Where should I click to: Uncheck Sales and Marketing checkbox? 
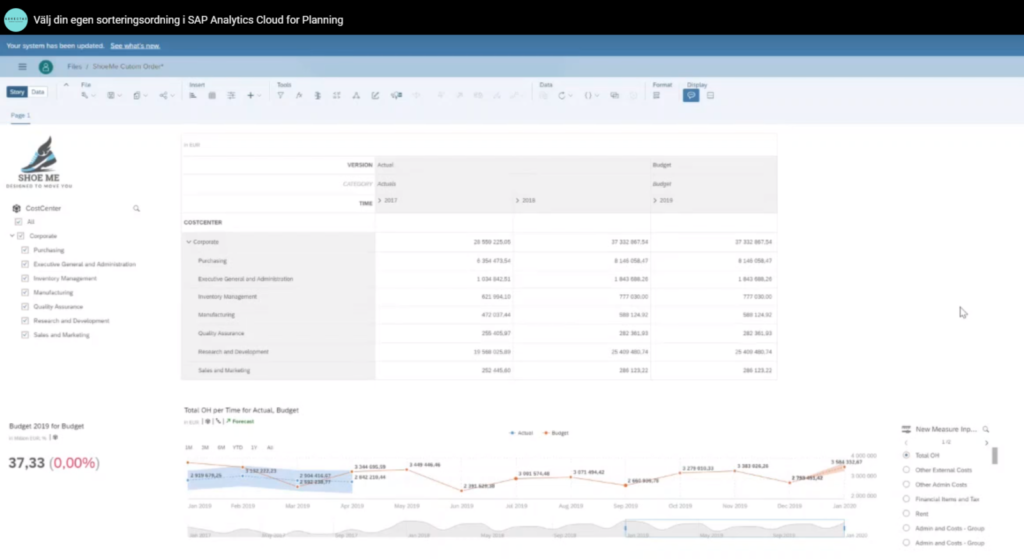[25, 335]
